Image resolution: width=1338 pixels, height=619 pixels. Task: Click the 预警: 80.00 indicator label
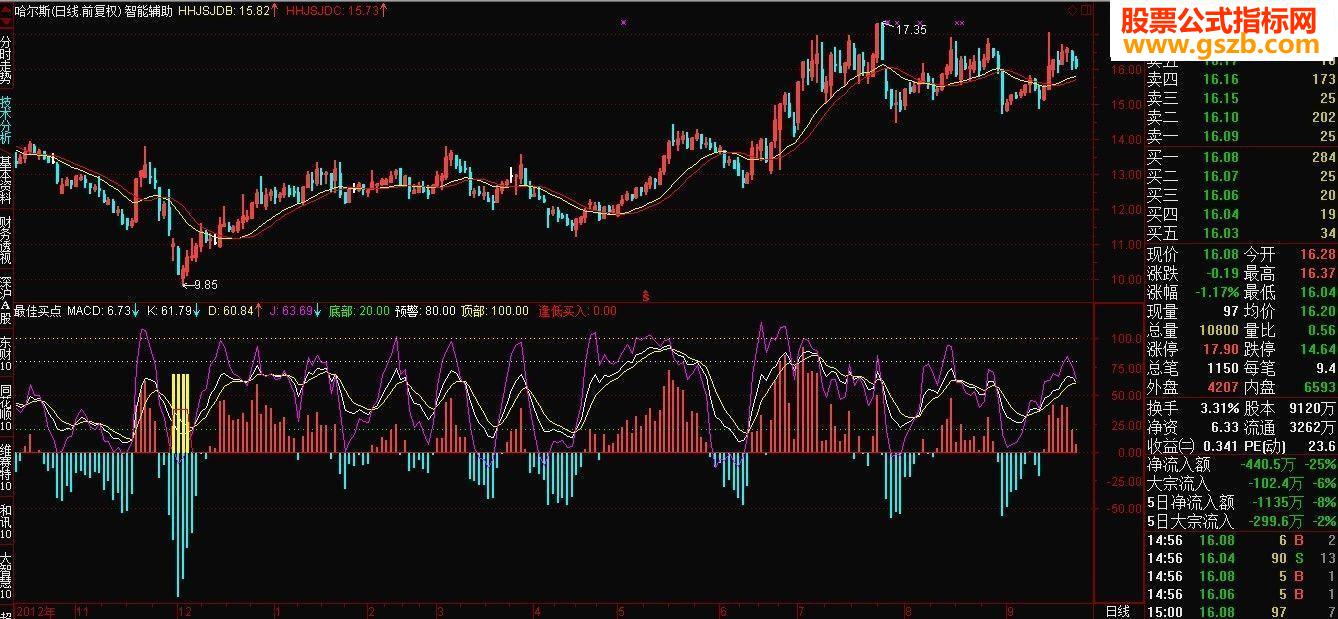[426, 311]
